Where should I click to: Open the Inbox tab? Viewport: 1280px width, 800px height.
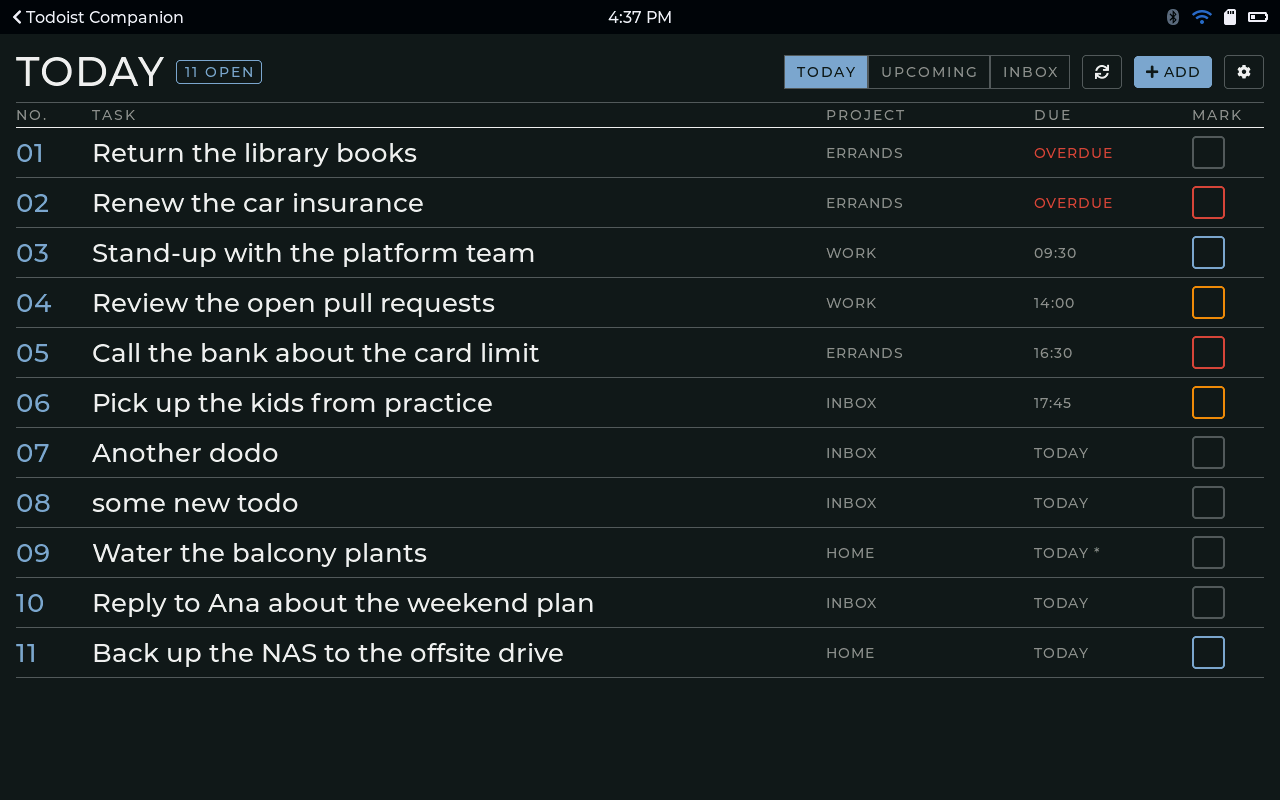[1030, 72]
